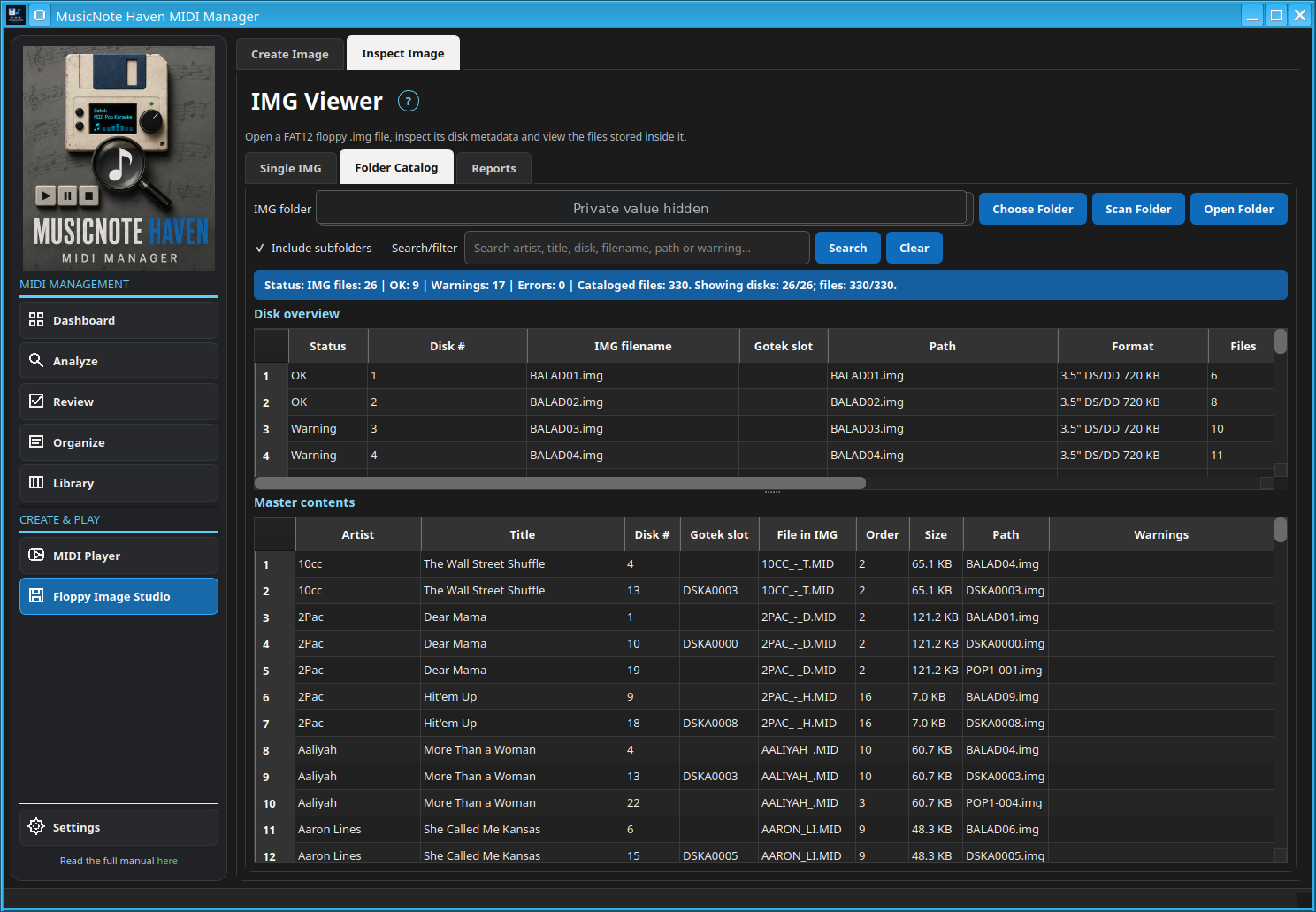Click the status summary bar
The image size is (1316, 912).
[x=770, y=285]
